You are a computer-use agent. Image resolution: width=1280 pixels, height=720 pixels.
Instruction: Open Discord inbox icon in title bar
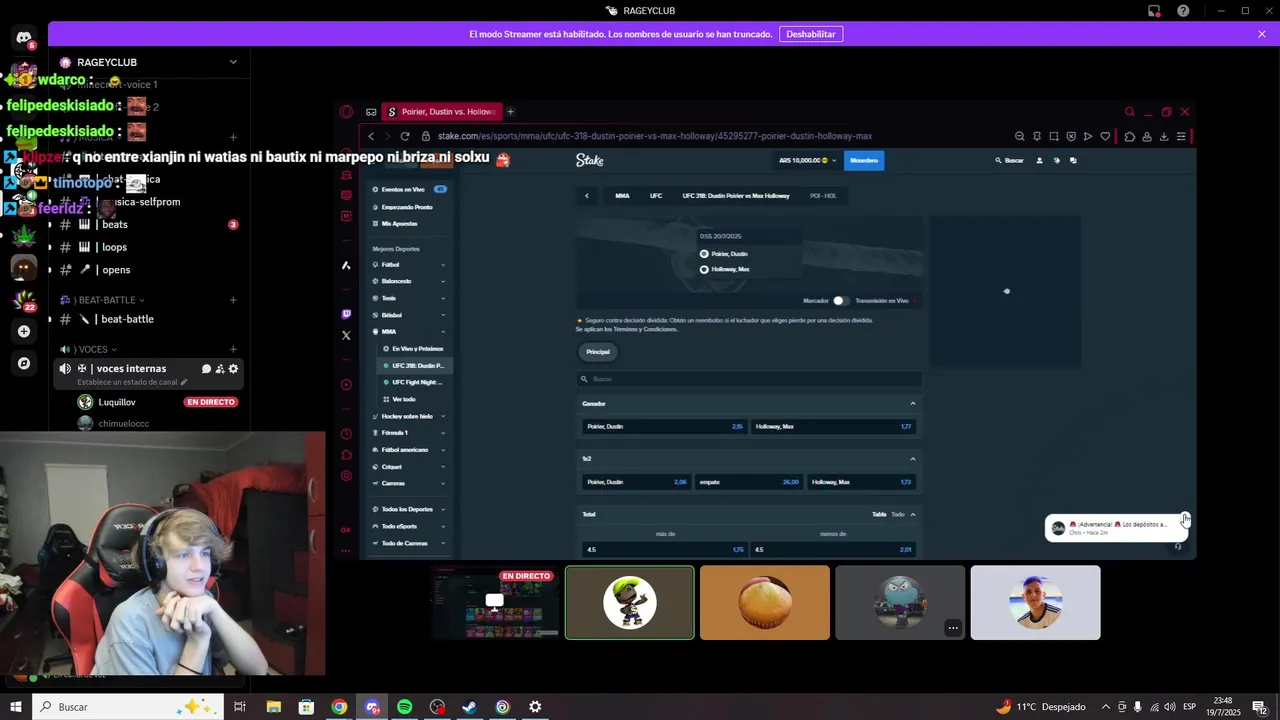pyautogui.click(x=1154, y=11)
